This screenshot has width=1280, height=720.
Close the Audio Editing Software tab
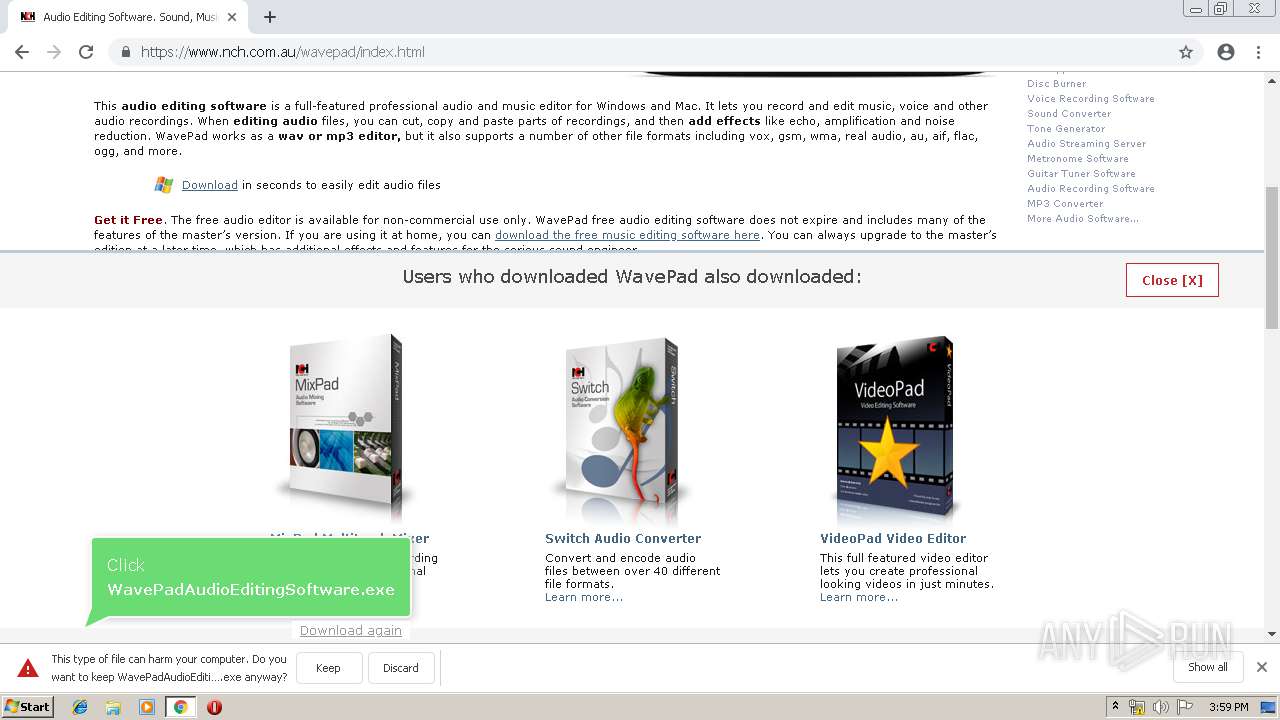tap(232, 17)
